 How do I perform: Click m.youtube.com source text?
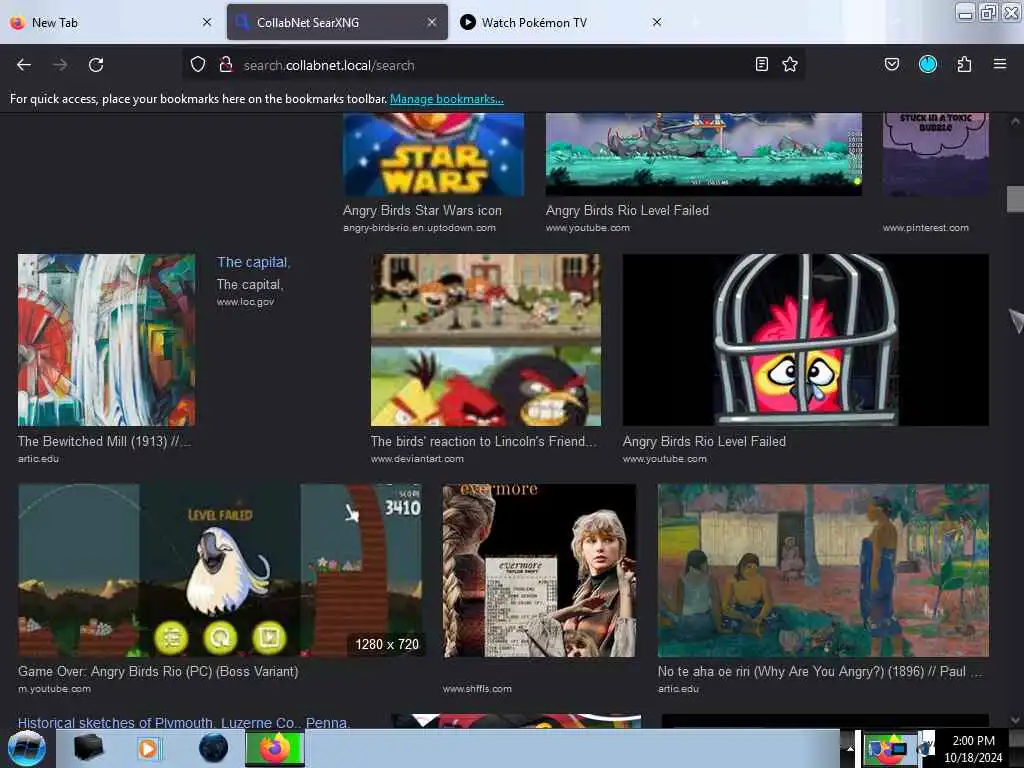54,689
